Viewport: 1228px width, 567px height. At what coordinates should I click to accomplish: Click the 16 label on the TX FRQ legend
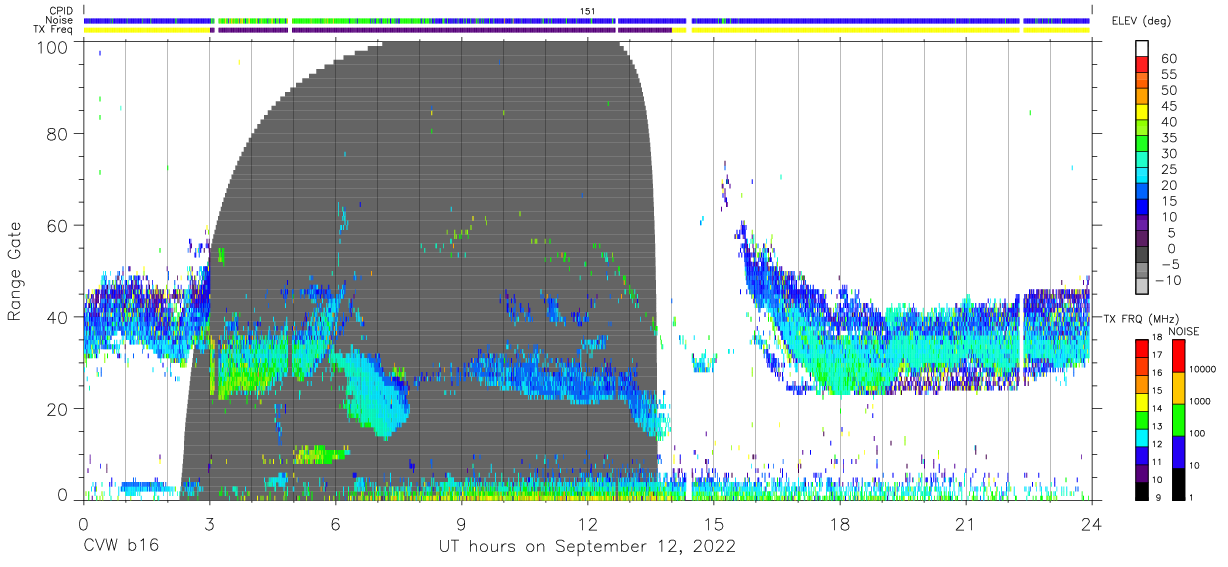1155,372
